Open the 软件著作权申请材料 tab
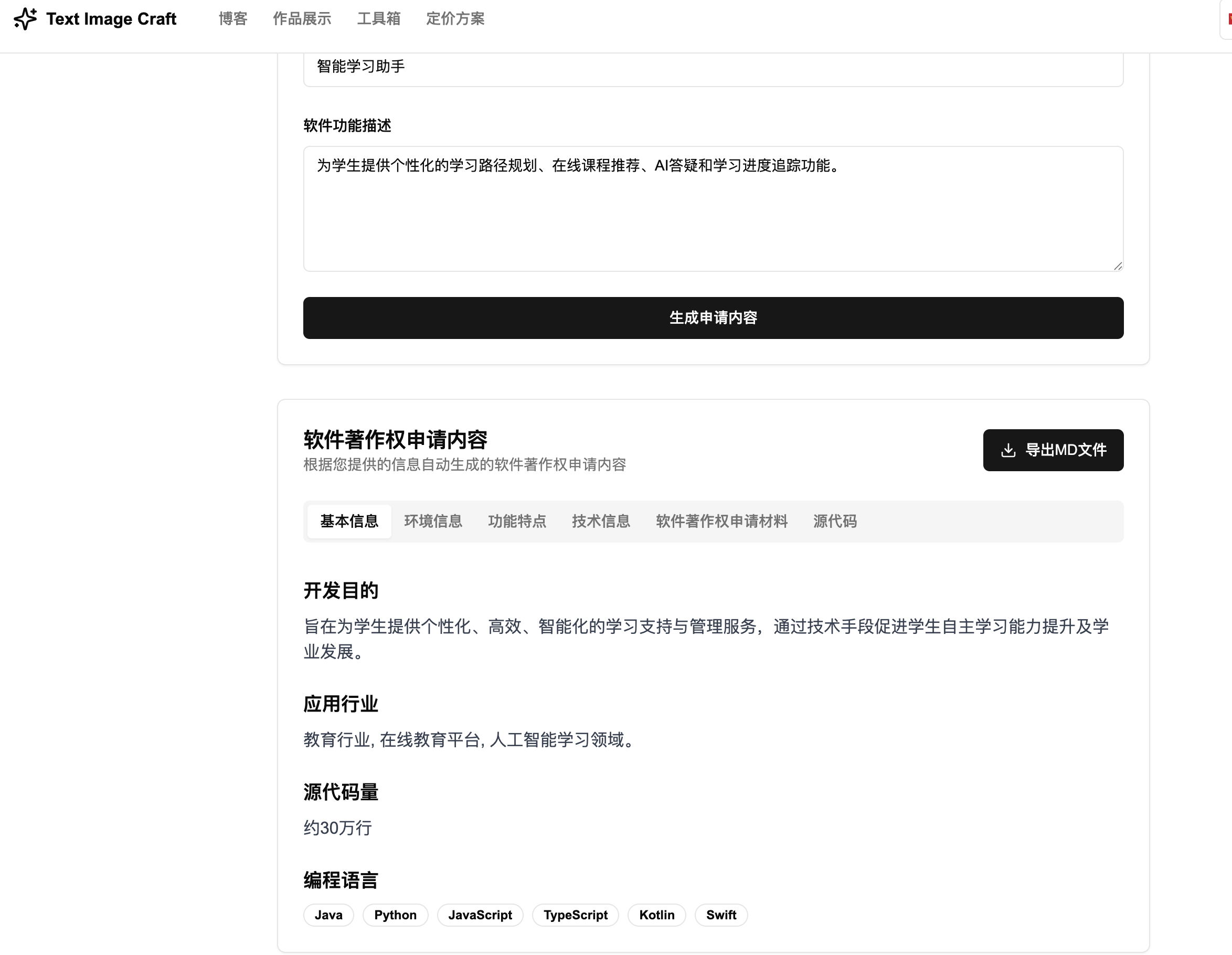This screenshot has height=955, width=1232. [x=721, y=521]
